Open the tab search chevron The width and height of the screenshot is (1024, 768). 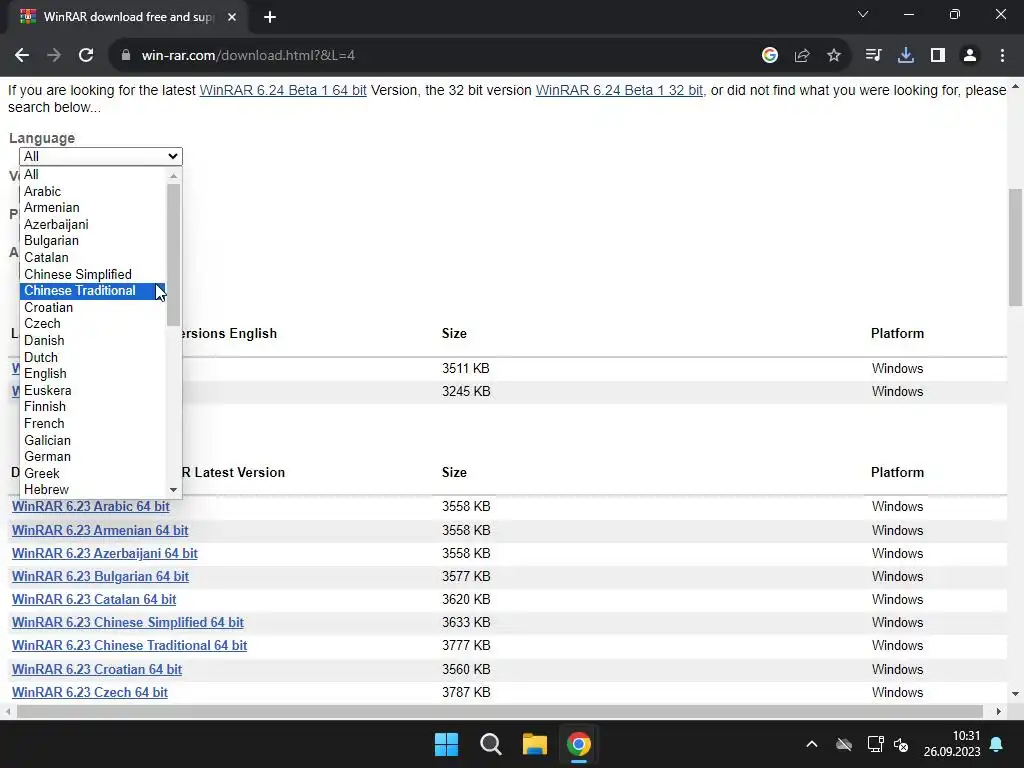[863, 14]
